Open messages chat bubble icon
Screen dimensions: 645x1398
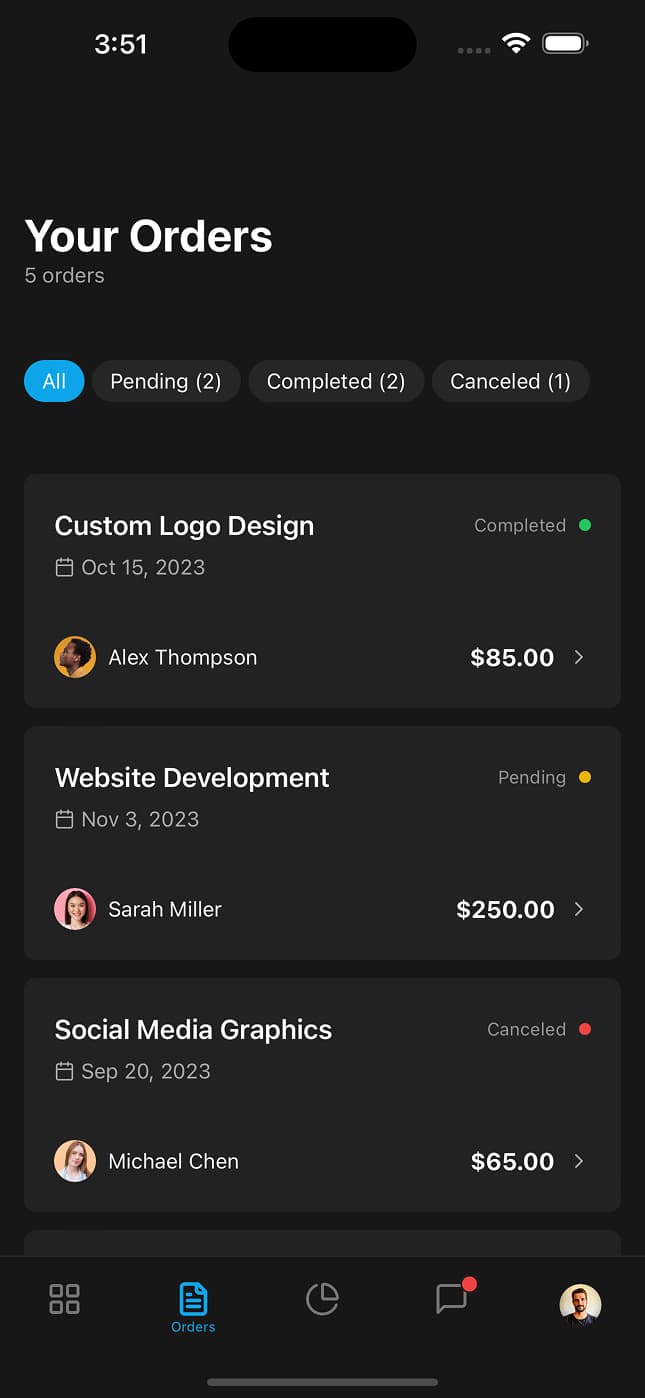(x=452, y=1299)
